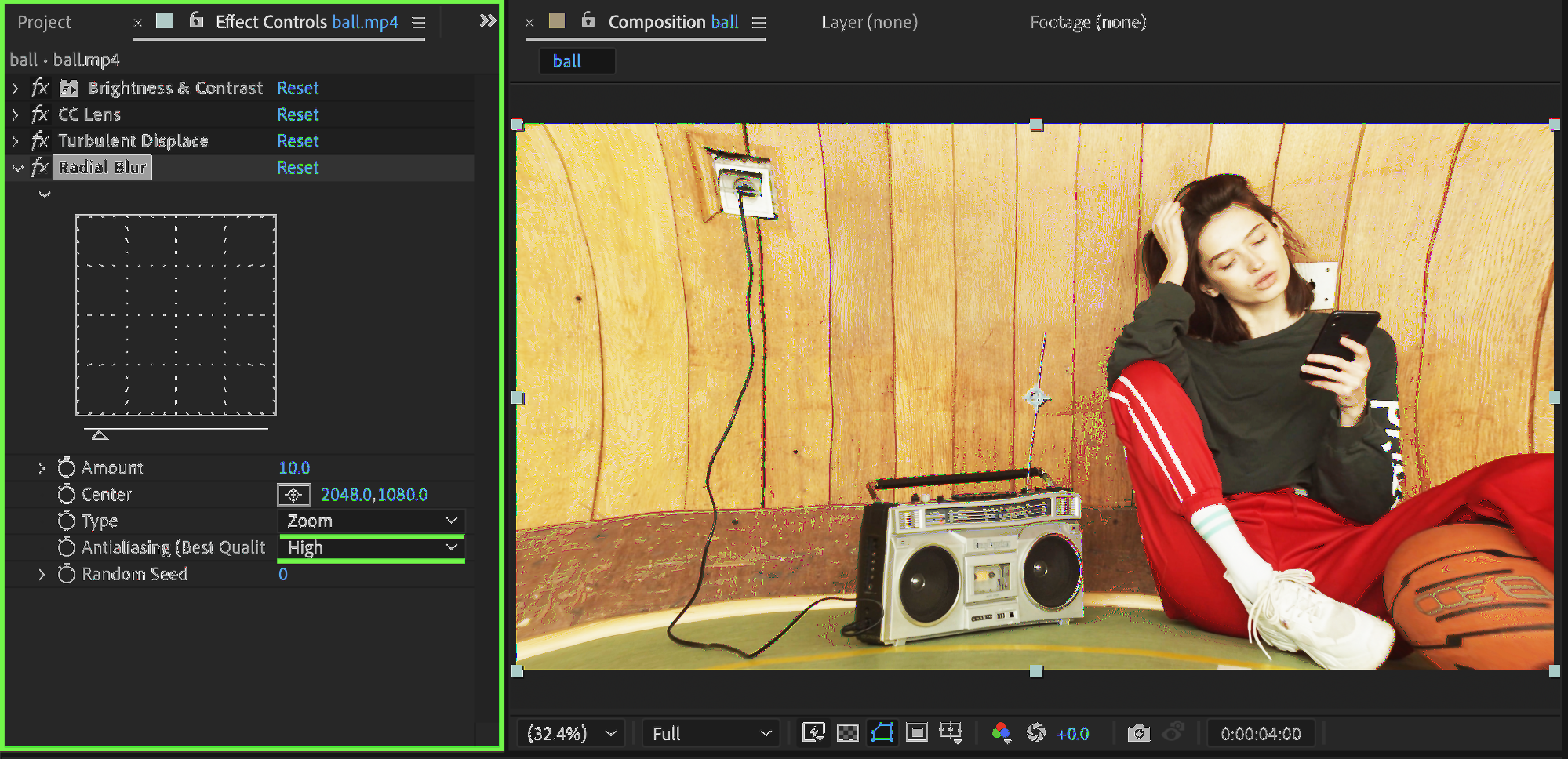Select the ball composition flowchart tab
The image size is (1568, 759).
[x=577, y=61]
